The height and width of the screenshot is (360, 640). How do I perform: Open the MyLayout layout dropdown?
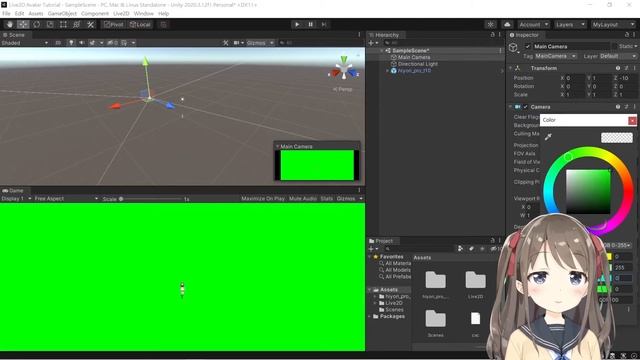pos(613,24)
